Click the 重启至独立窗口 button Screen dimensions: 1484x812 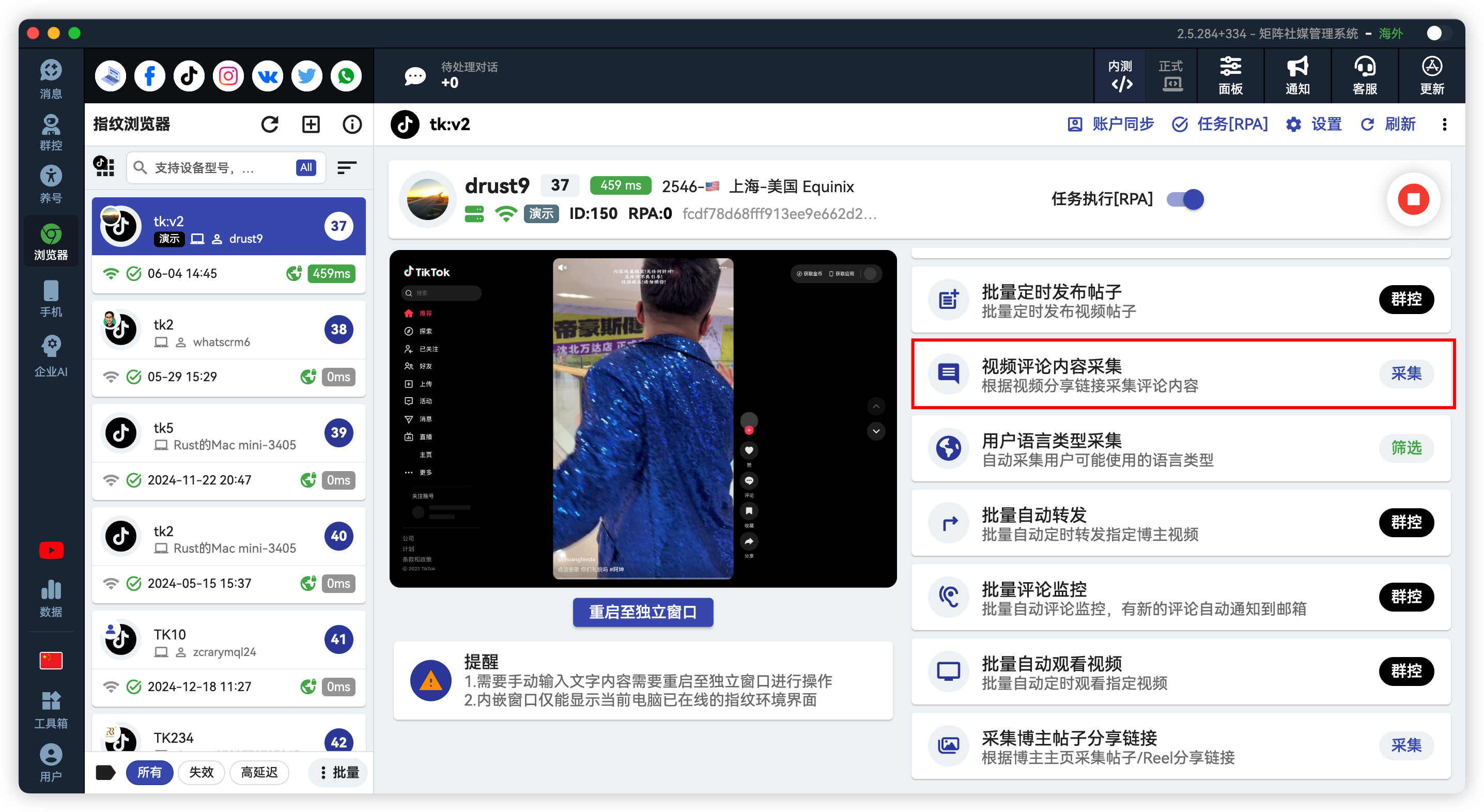(643, 612)
